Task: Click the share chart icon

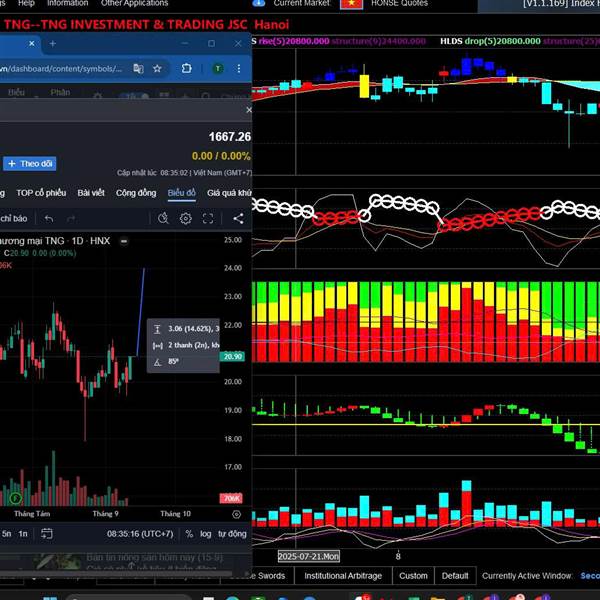Action: (x=238, y=218)
